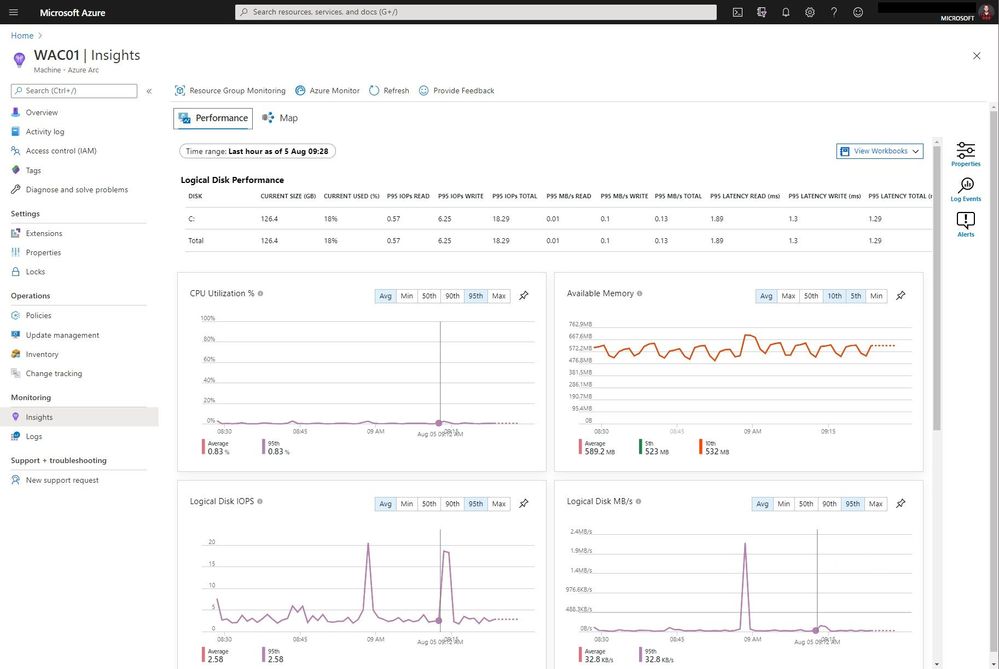Open portal settings gear
This screenshot has height=669, width=999.
click(x=810, y=12)
